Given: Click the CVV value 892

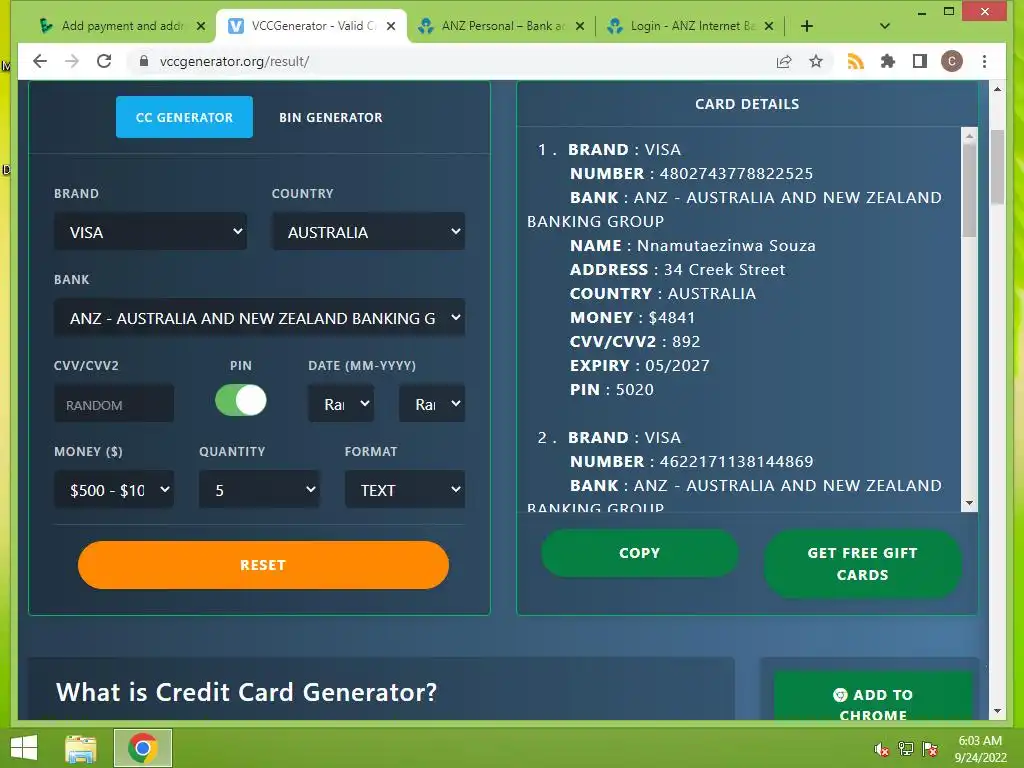Looking at the screenshot, I should [686, 342].
